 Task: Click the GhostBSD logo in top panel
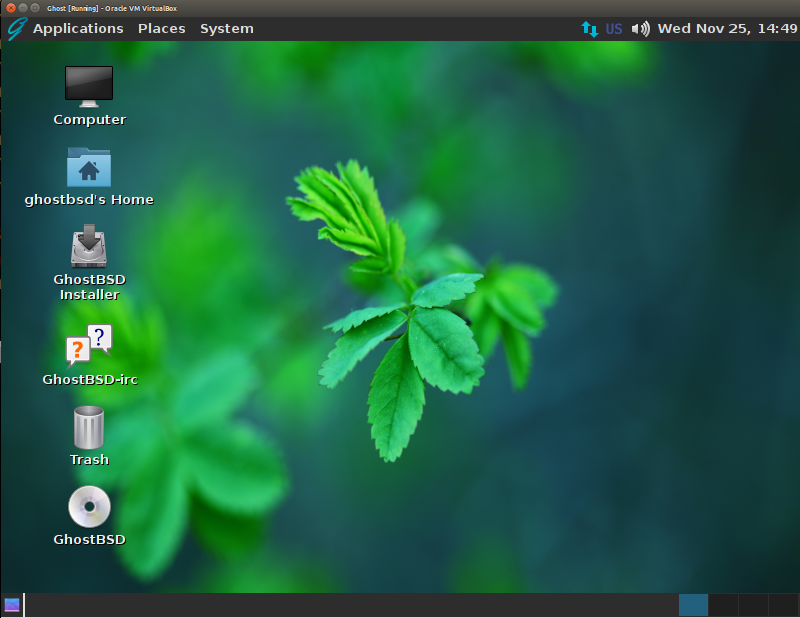point(16,28)
